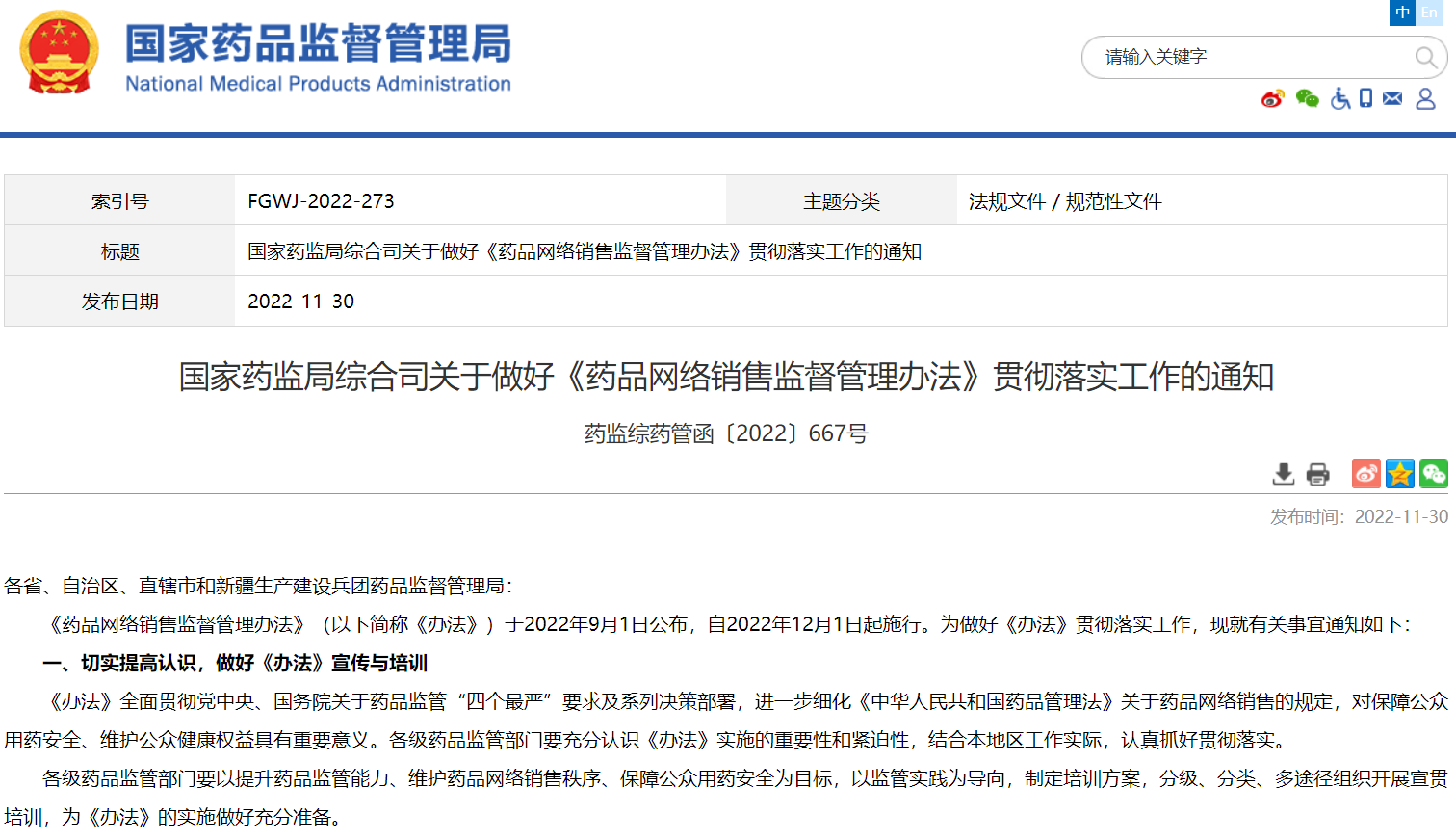Click the national emblem logo

pyautogui.click(x=60, y=53)
